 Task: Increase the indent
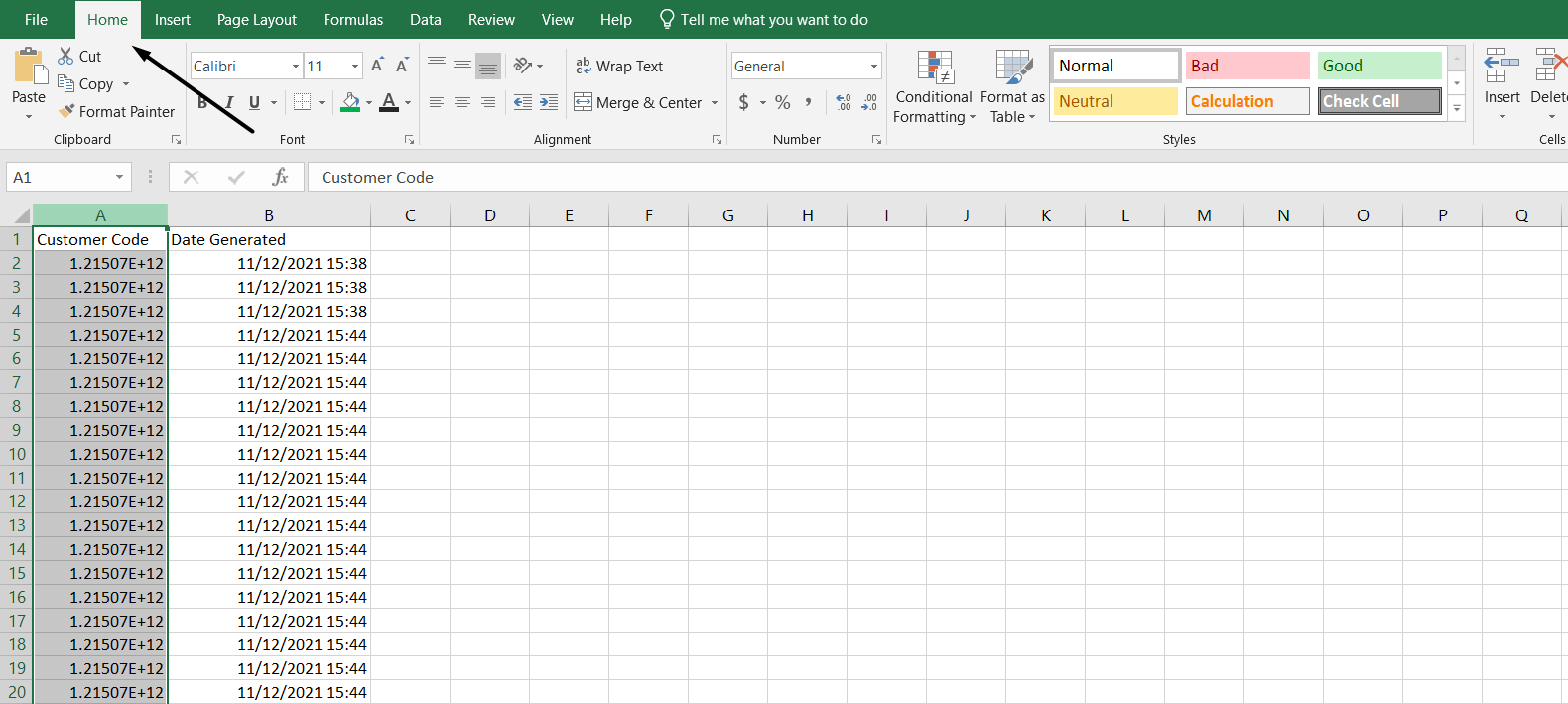point(549,102)
